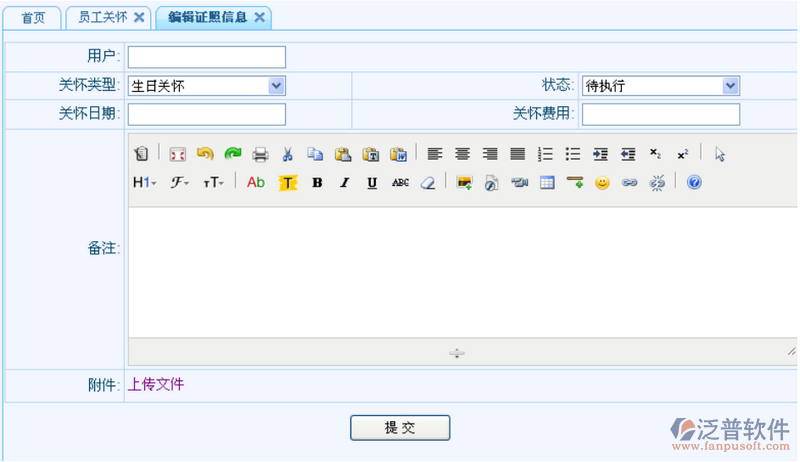The image size is (800, 462).
Task: Click the 上传文件 upload link
Action: pos(156,384)
